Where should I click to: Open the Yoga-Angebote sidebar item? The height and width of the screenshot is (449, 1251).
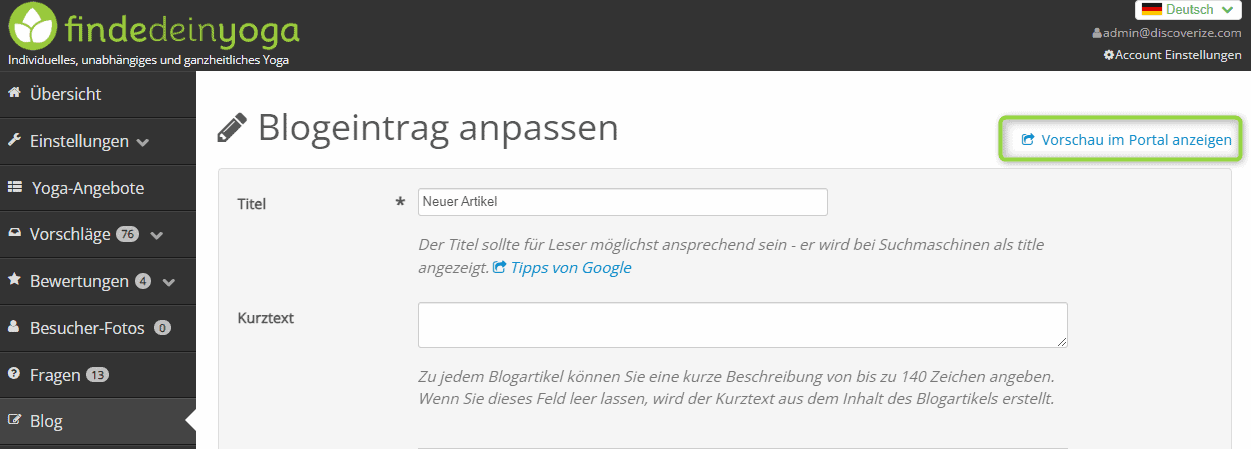[x=98, y=187]
